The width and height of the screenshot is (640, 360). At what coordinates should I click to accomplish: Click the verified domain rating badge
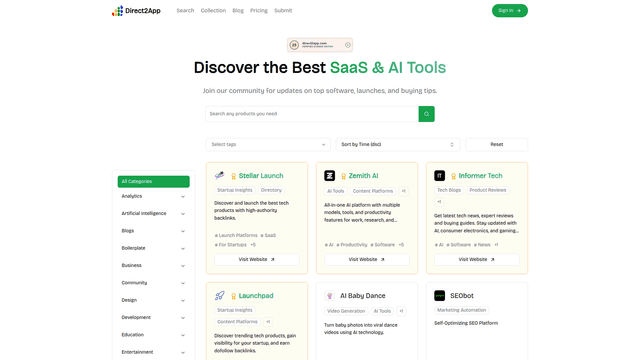click(x=320, y=45)
